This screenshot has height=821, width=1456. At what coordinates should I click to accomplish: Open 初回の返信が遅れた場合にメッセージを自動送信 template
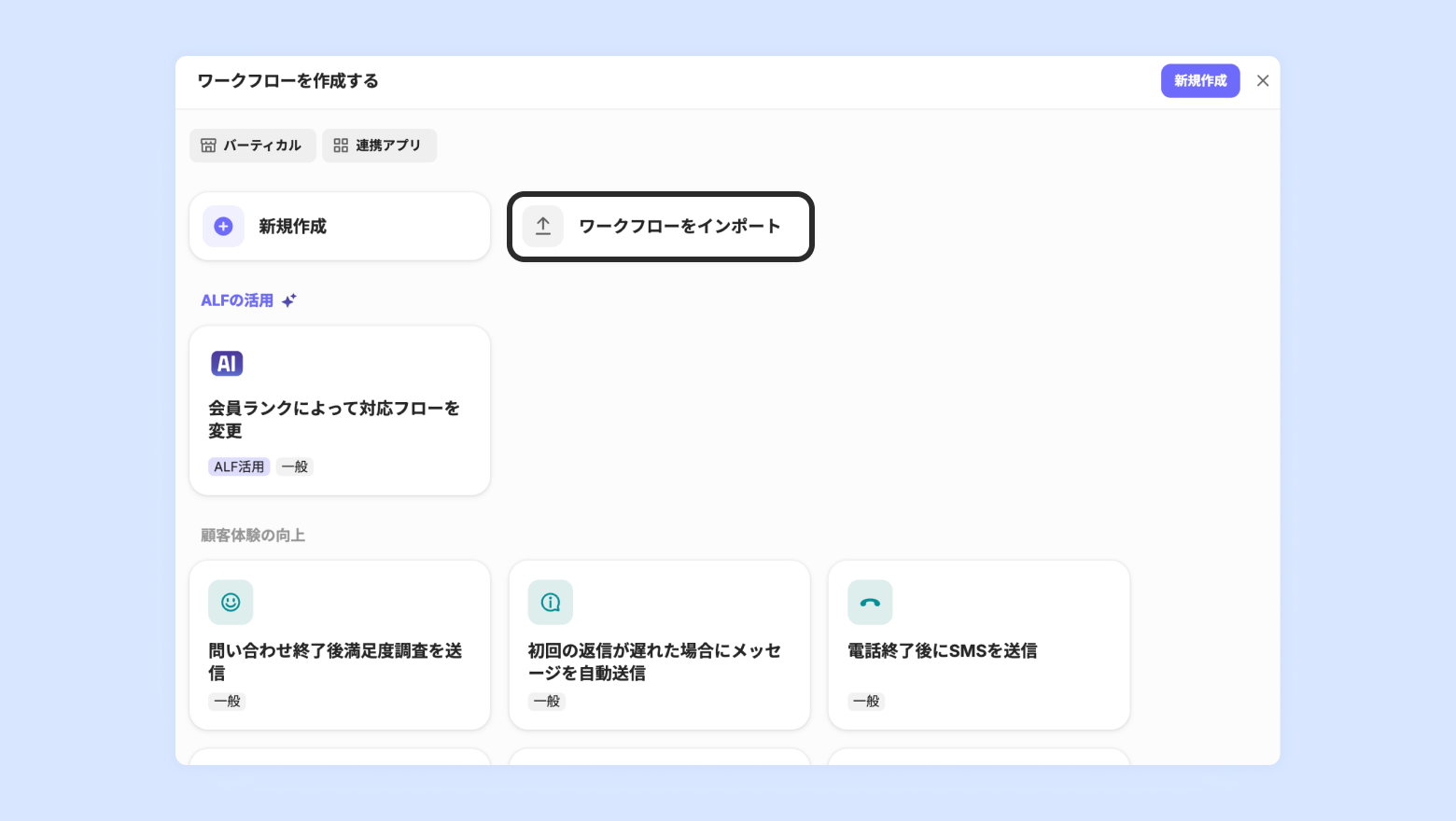point(660,645)
